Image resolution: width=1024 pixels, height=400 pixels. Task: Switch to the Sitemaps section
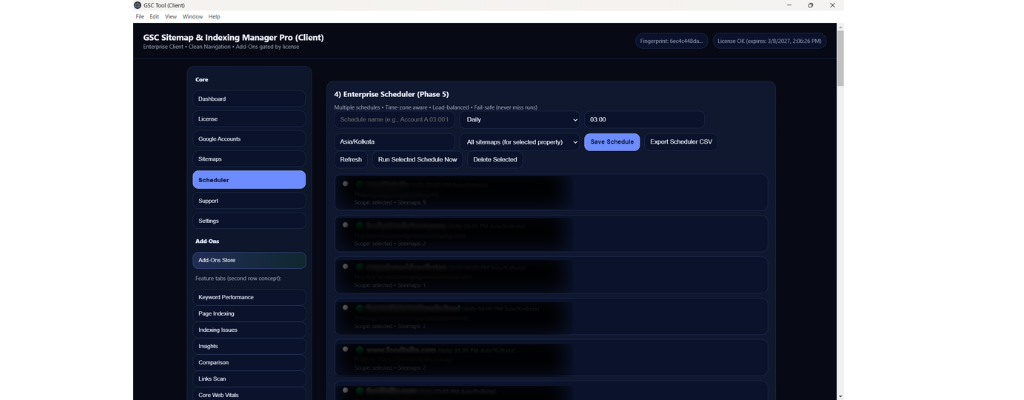(x=249, y=159)
